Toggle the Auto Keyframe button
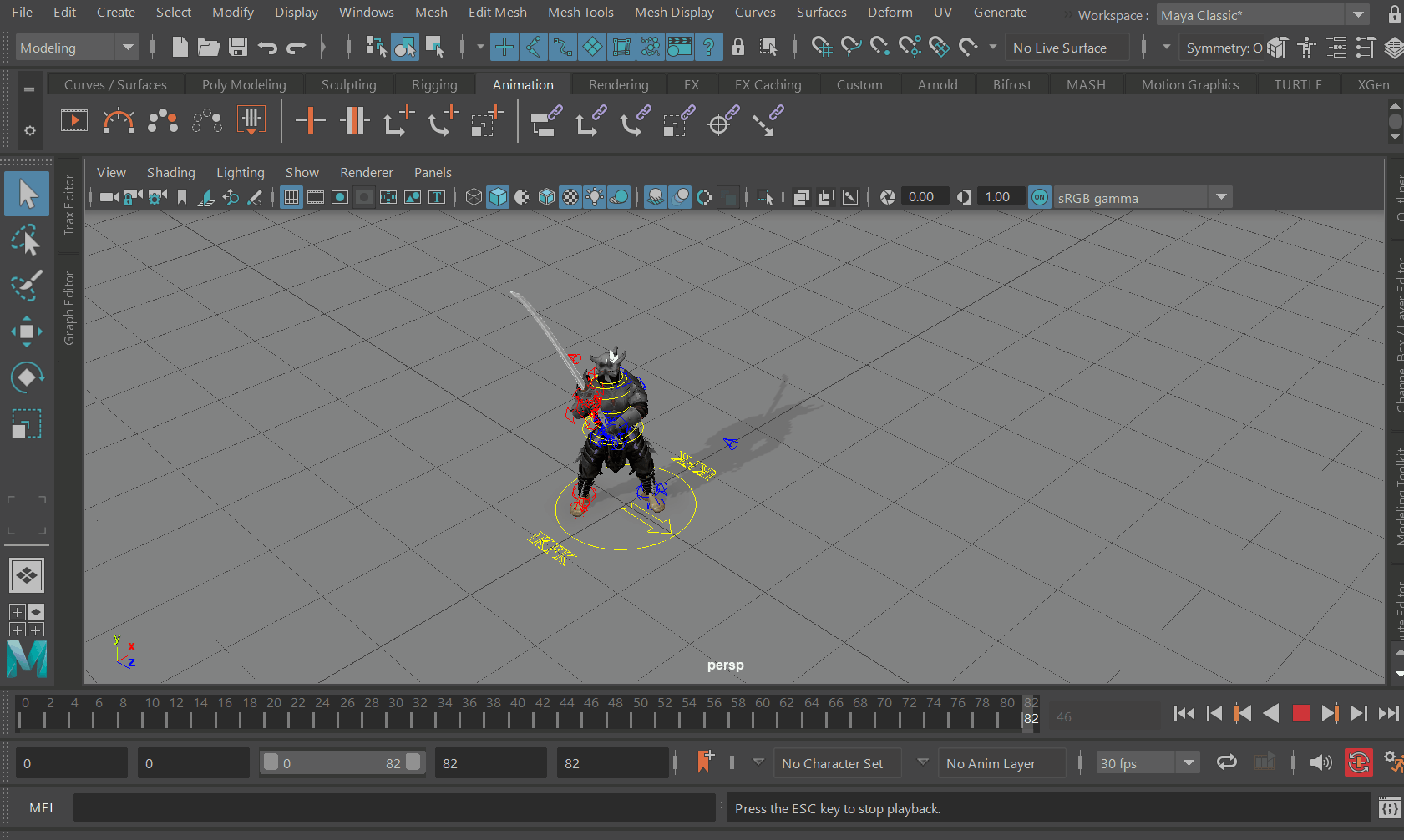This screenshot has width=1404, height=840. coord(1358,762)
